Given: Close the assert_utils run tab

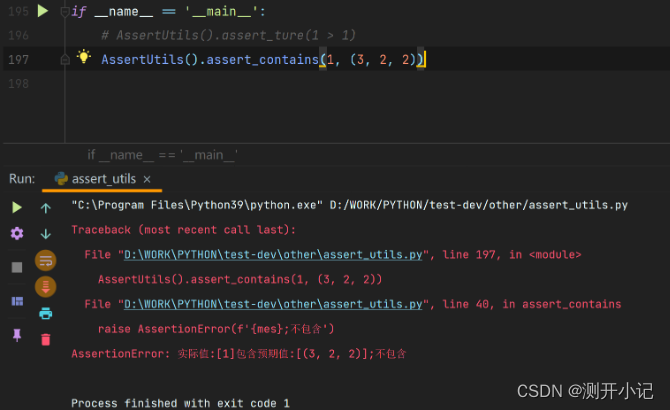Looking at the screenshot, I should point(147,179).
